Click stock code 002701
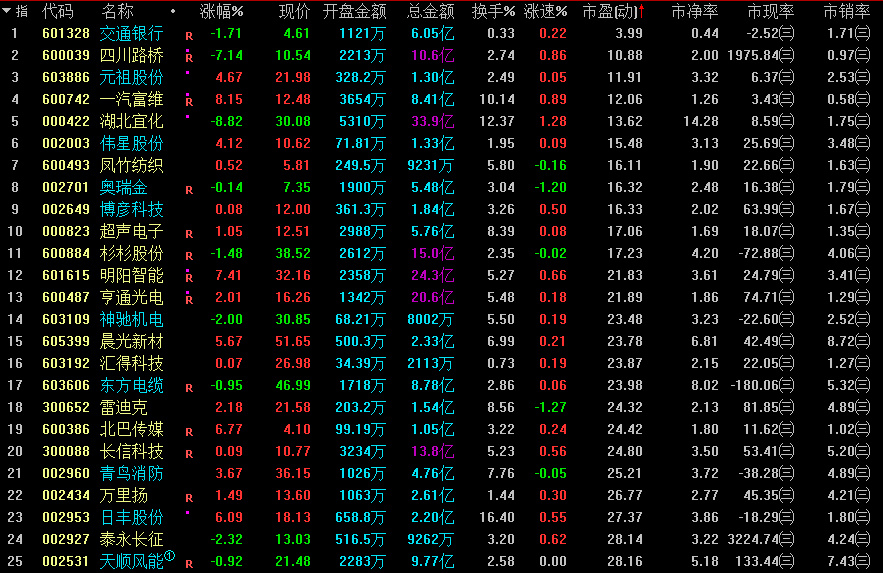Screen dimensions: 883x573 pyautogui.click(x=66, y=187)
